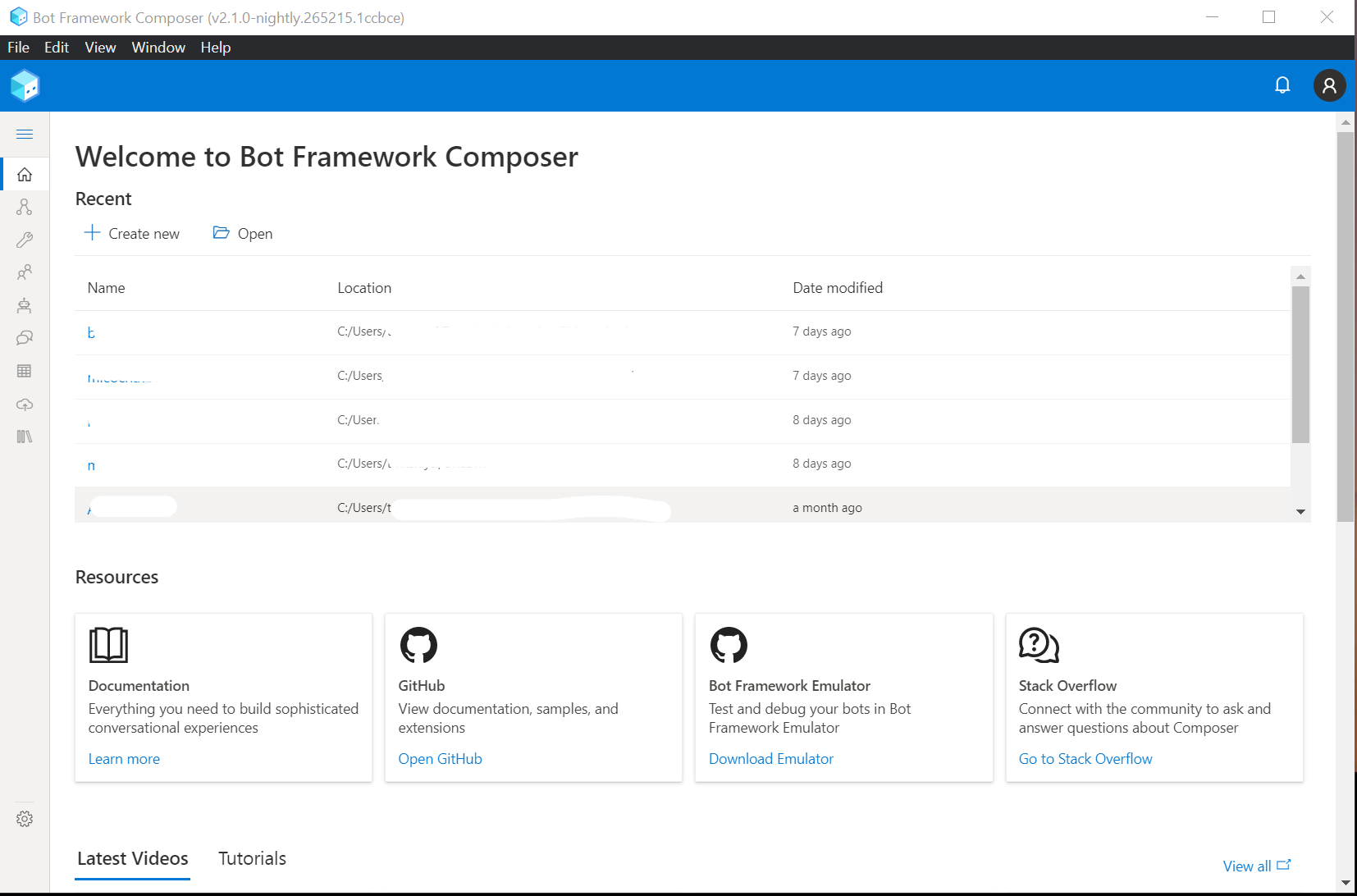
Task: Open the Bot responses robot icon
Action: [25, 305]
